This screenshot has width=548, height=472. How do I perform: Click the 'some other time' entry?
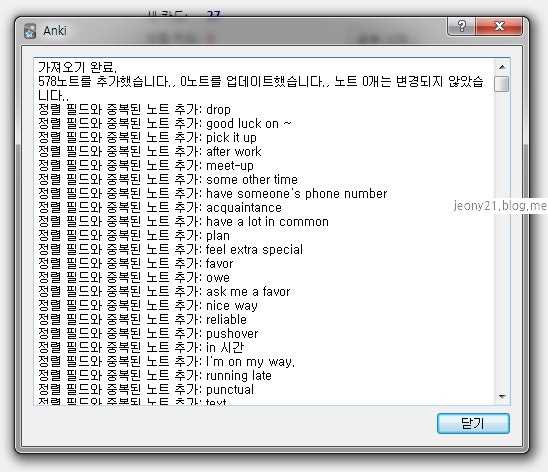pyautogui.click(x=168, y=179)
